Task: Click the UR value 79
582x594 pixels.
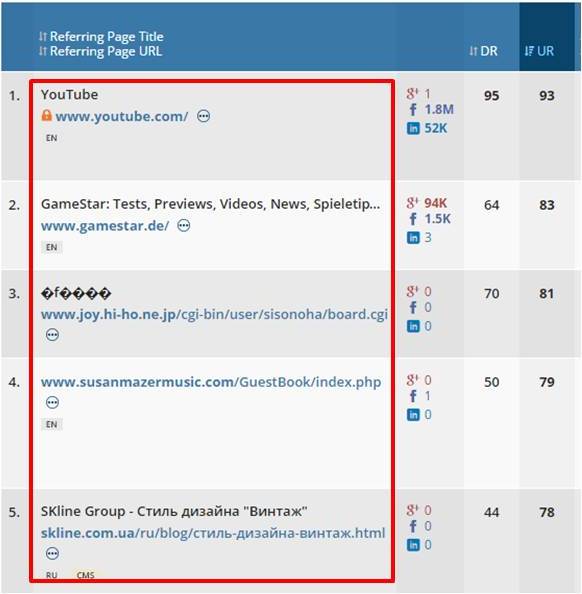Action: [547, 382]
